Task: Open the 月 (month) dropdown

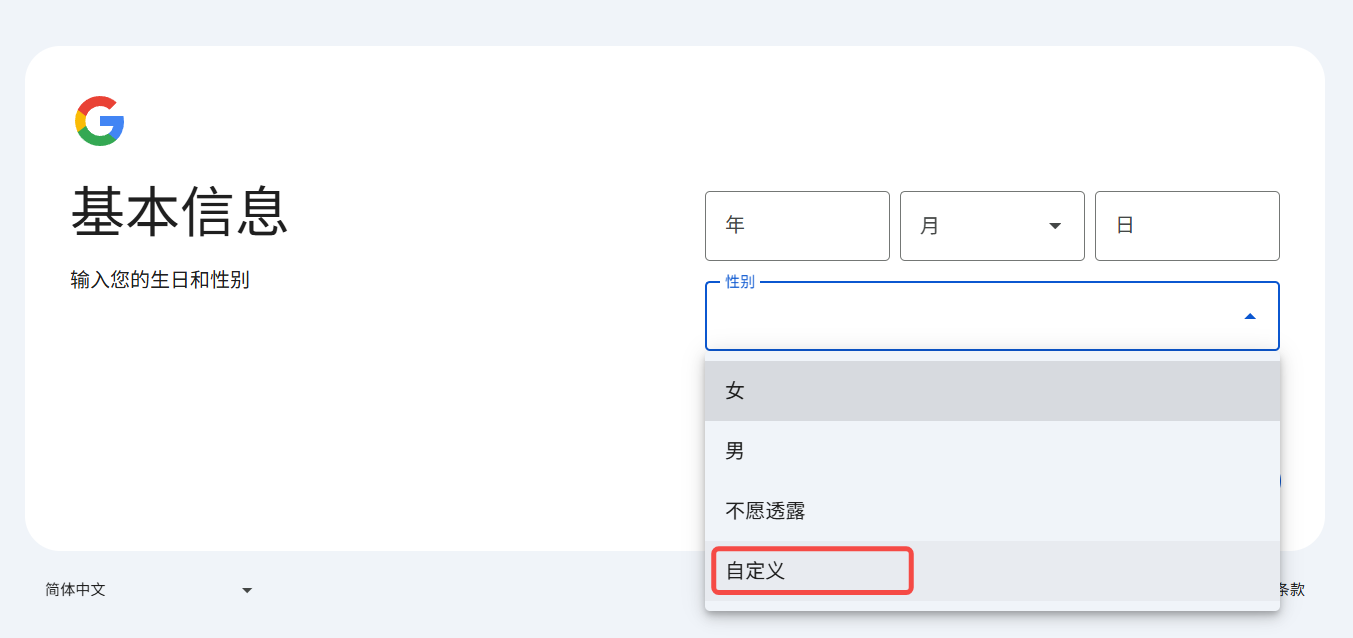Action: click(991, 226)
